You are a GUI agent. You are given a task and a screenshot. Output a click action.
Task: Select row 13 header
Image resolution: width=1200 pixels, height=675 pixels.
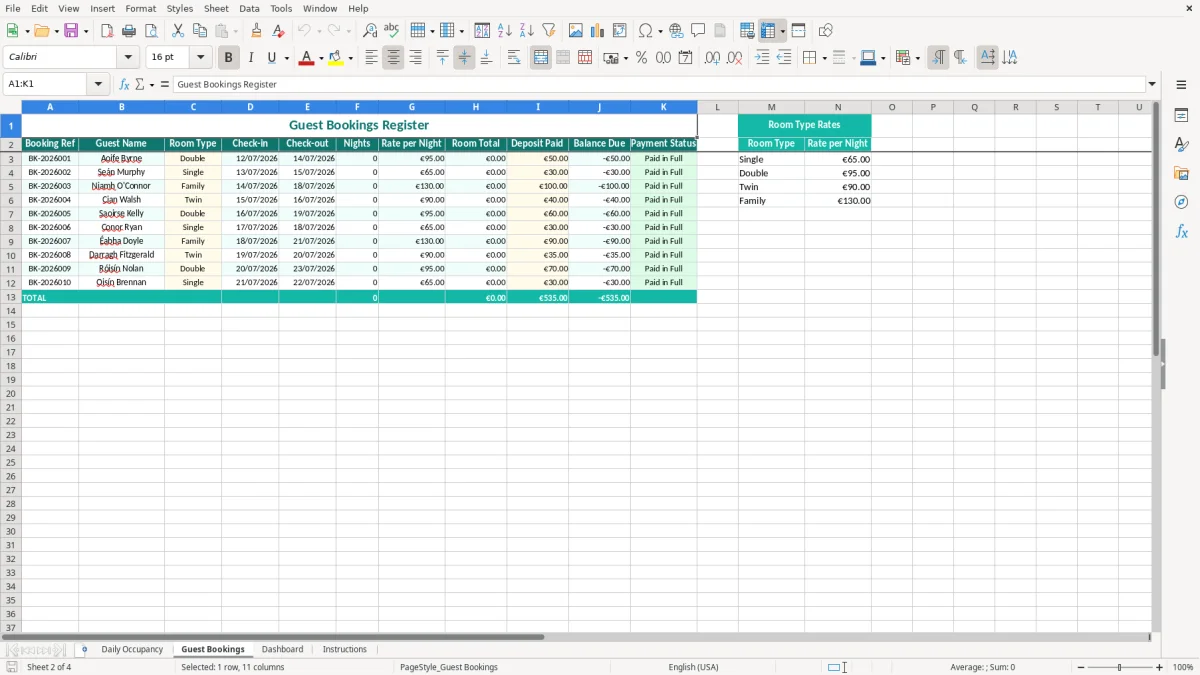click(11, 297)
